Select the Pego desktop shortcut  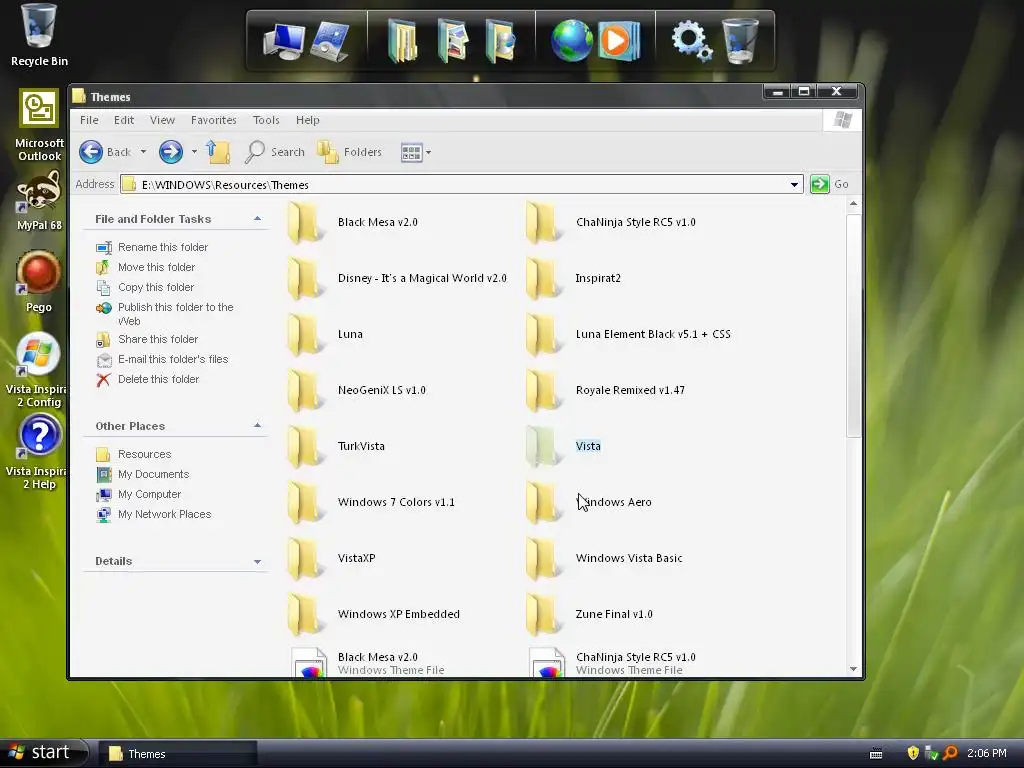click(x=39, y=281)
